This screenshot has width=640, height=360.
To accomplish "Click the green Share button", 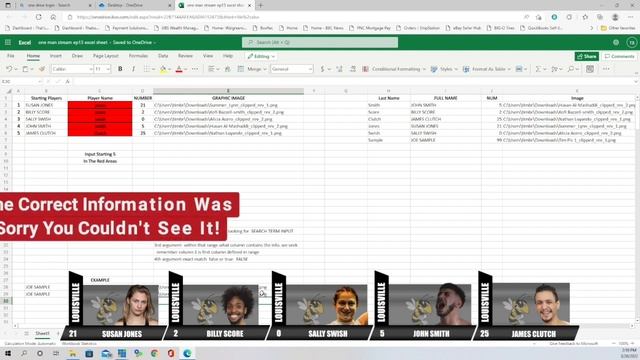I will tap(587, 56).
